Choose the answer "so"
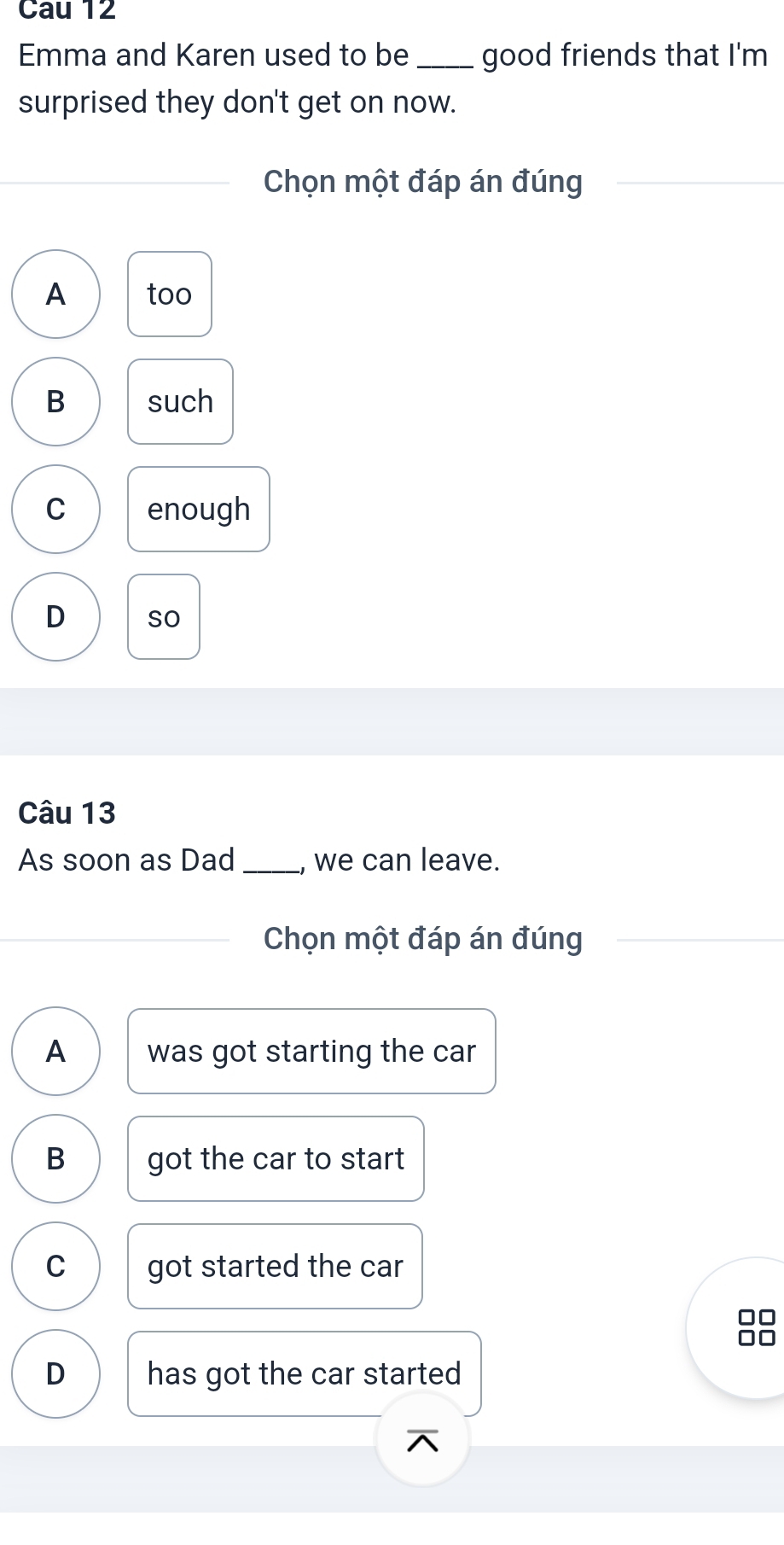 click(164, 616)
